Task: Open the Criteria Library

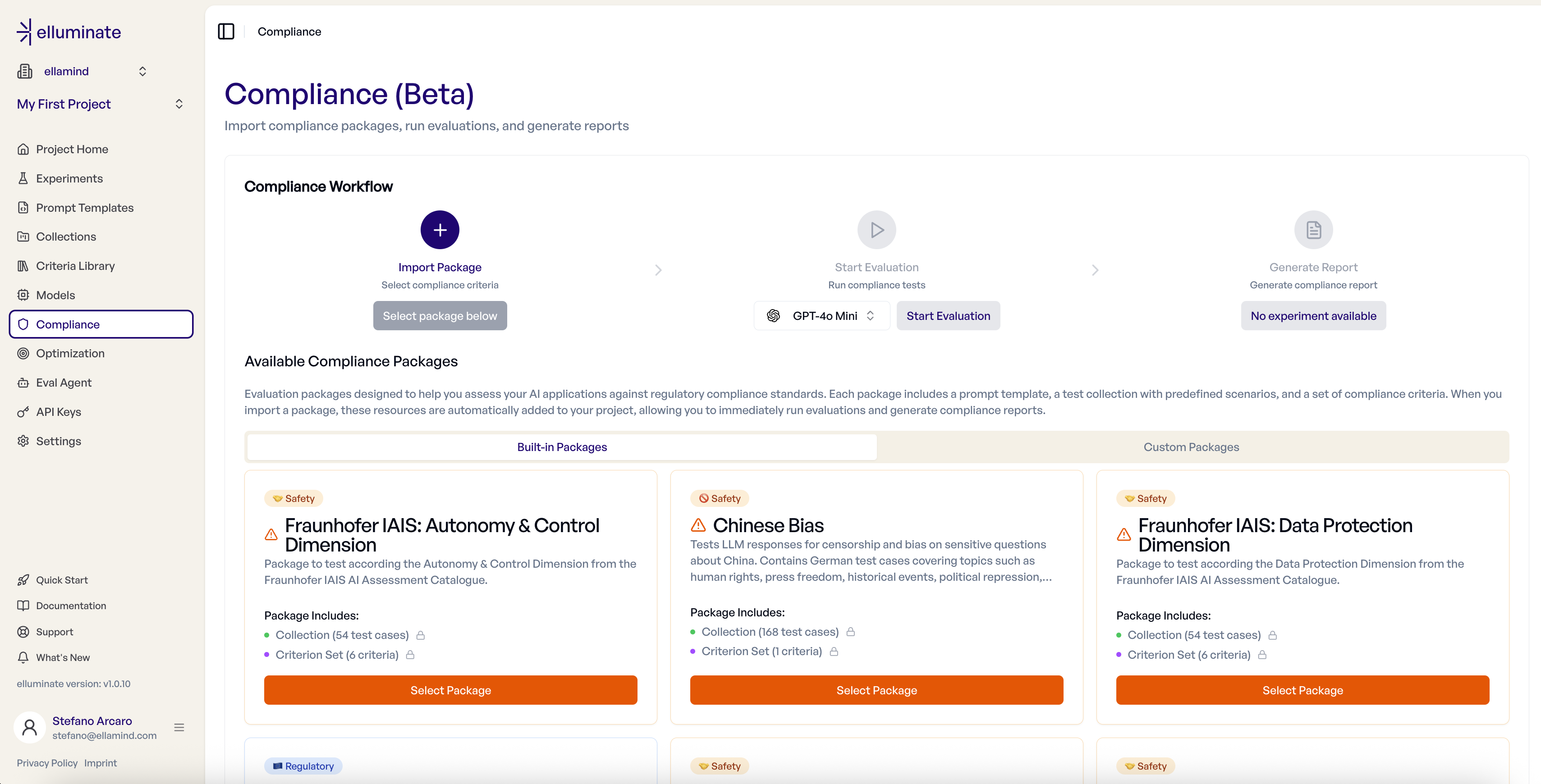Action: click(x=75, y=265)
